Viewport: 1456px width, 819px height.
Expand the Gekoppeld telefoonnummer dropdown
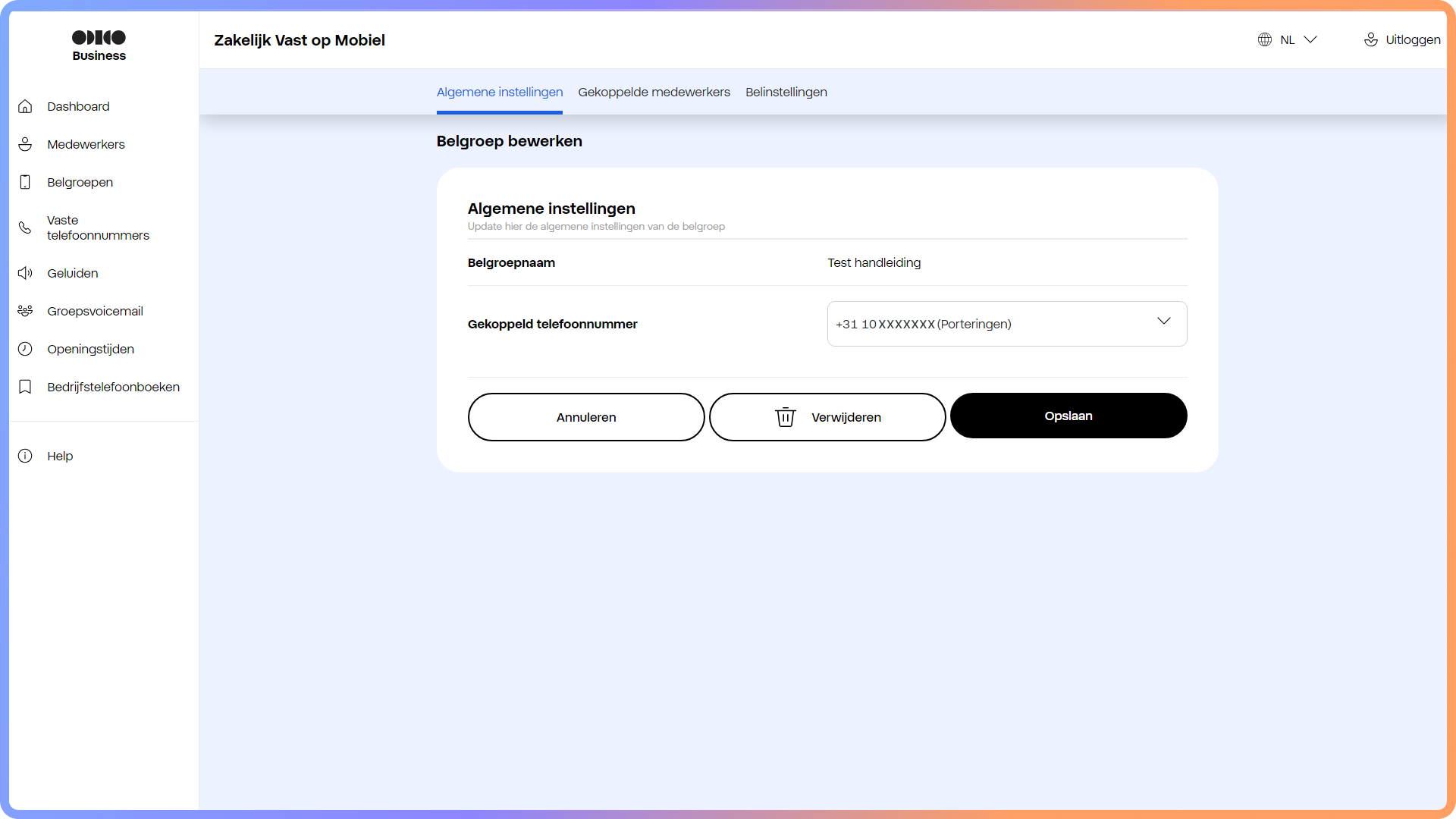(1165, 322)
